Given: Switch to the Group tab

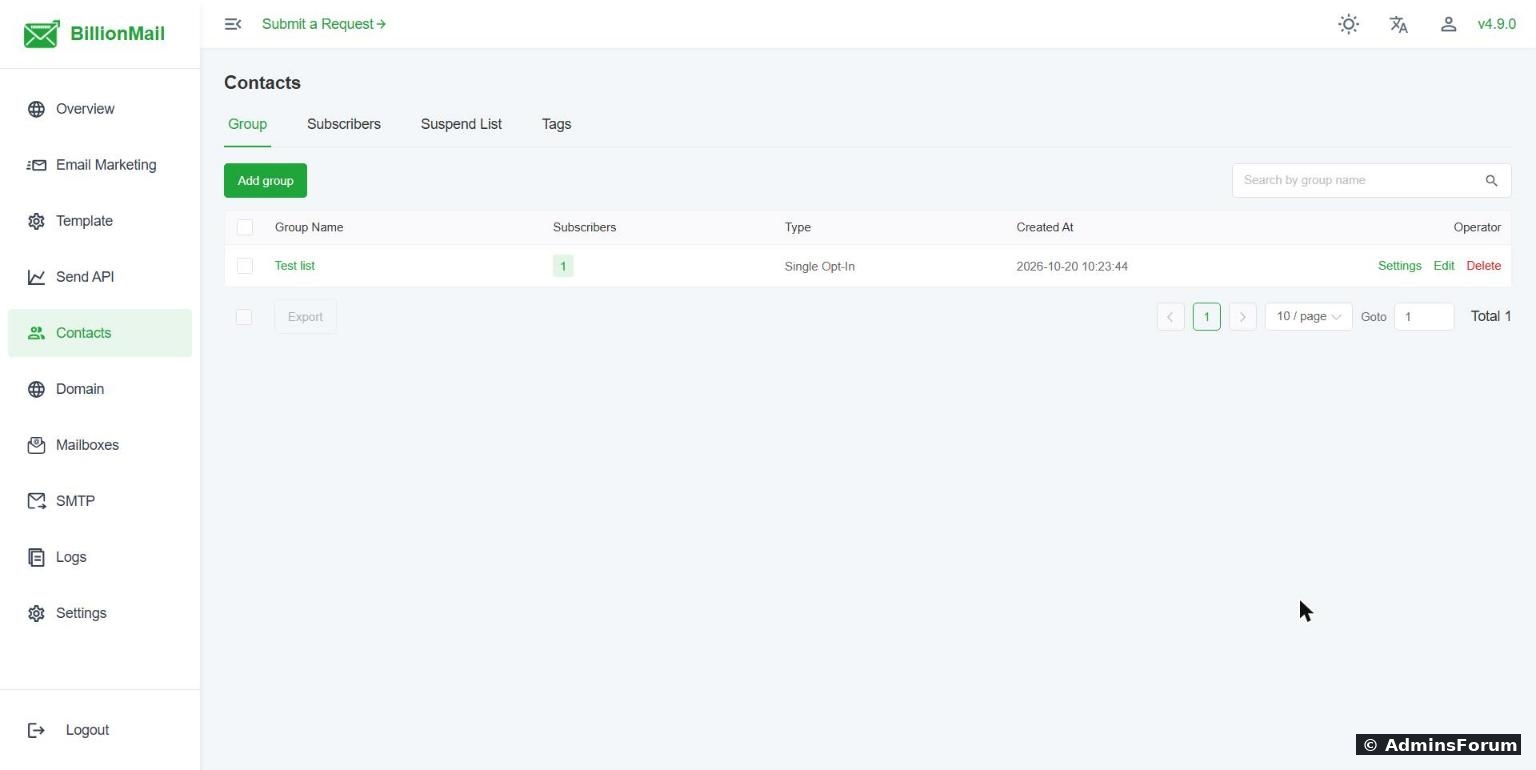Looking at the screenshot, I should pos(247,124).
